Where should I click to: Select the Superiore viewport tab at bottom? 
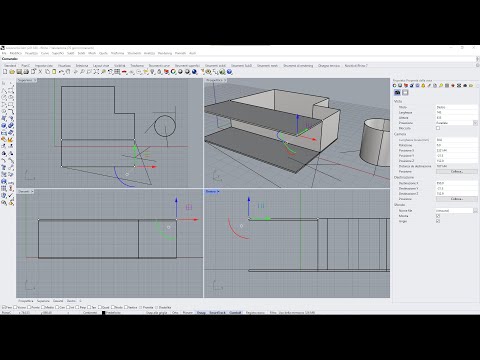43,301
